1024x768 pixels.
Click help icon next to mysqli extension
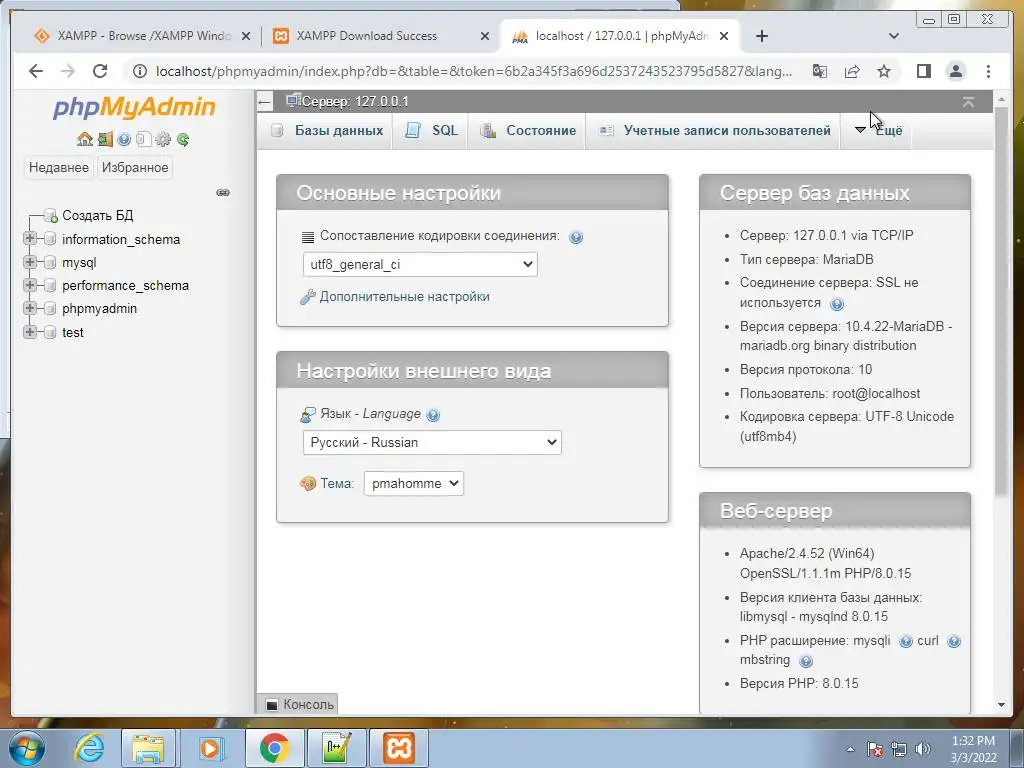tap(905, 641)
